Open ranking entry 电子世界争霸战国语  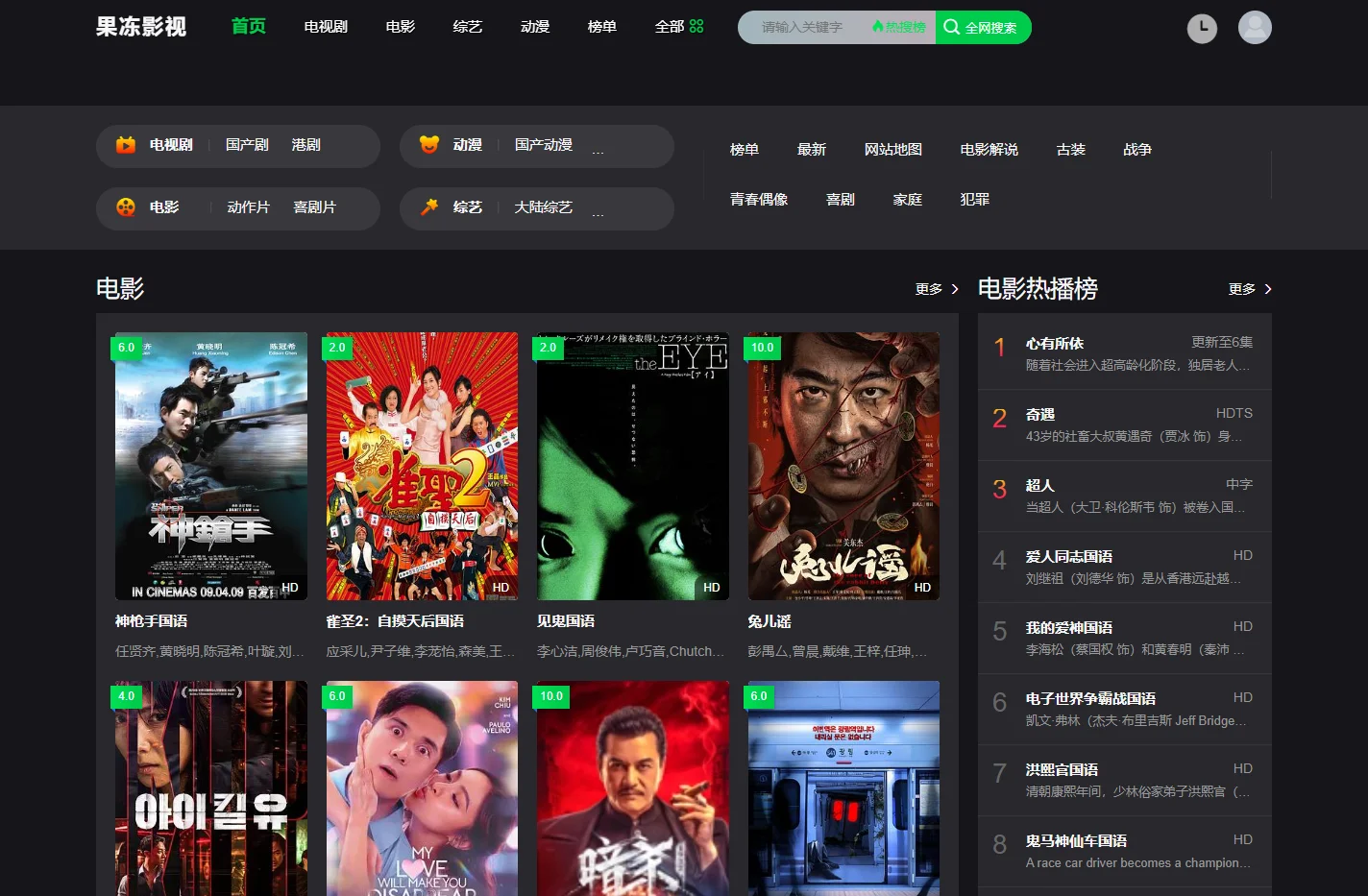(x=1125, y=709)
